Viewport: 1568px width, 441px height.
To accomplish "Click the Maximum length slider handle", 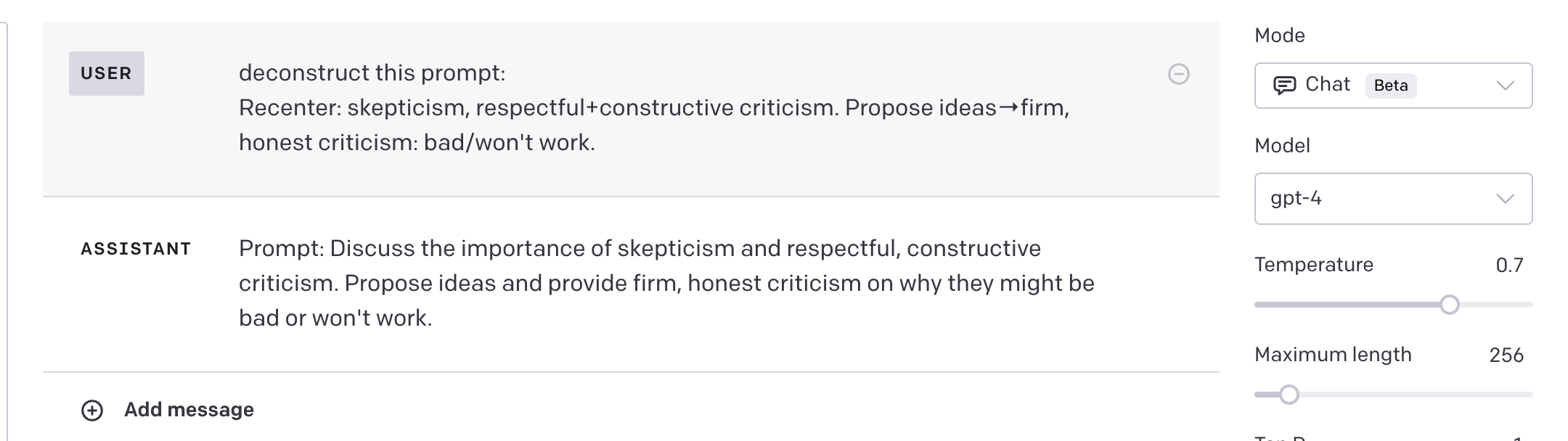I will pyautogui.click(x=1289, y=395).
